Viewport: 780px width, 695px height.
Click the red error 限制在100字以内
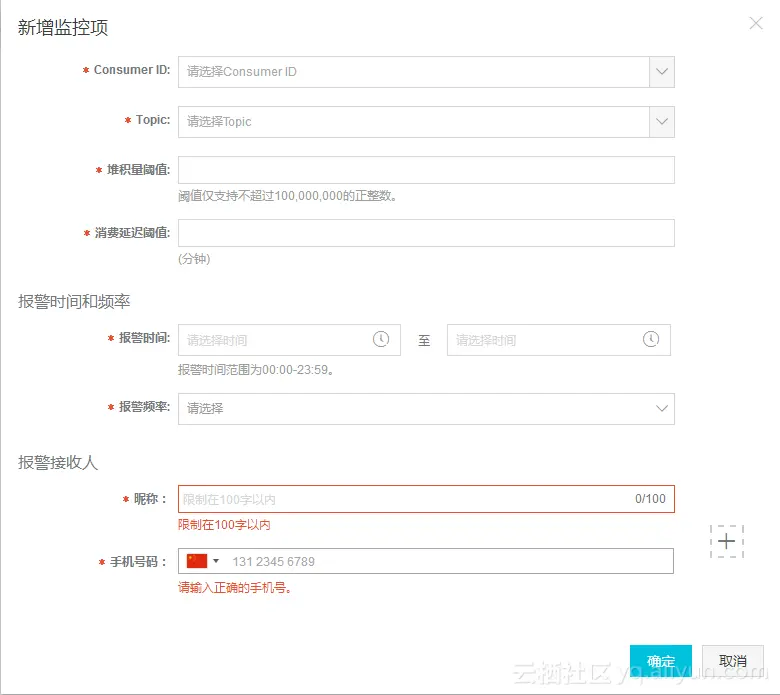(224, 525)
